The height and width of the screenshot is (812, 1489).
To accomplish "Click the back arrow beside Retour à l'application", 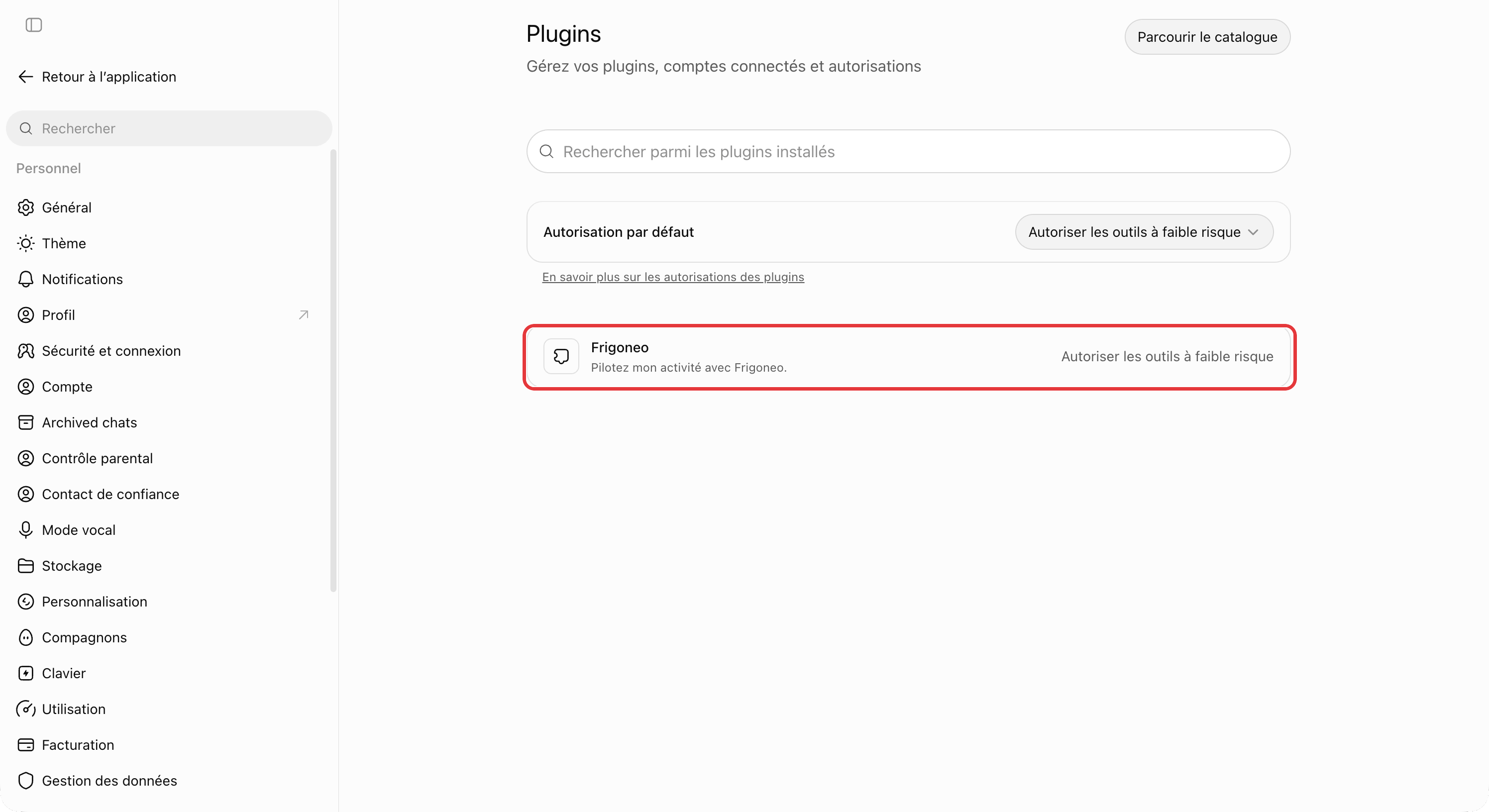I will 25,77.
